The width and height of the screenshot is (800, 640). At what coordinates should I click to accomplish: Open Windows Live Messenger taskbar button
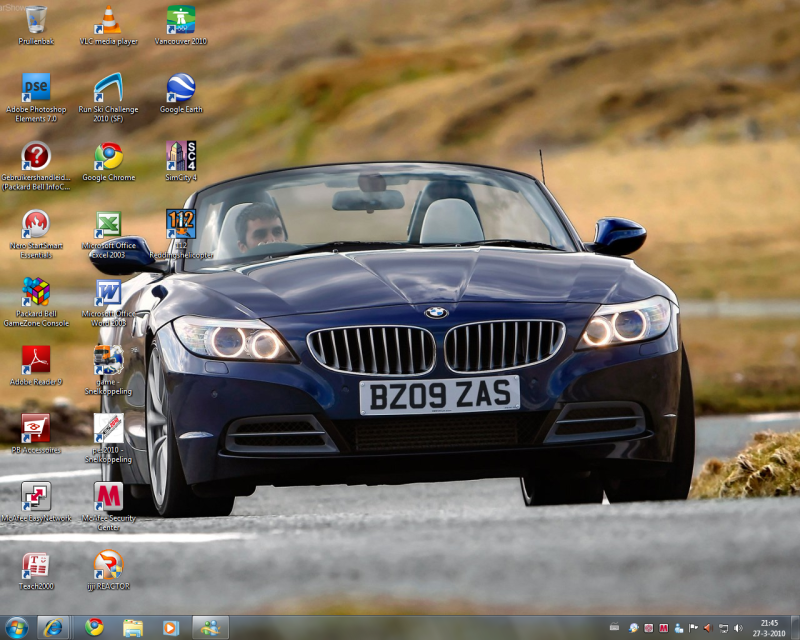click(210, 628)
